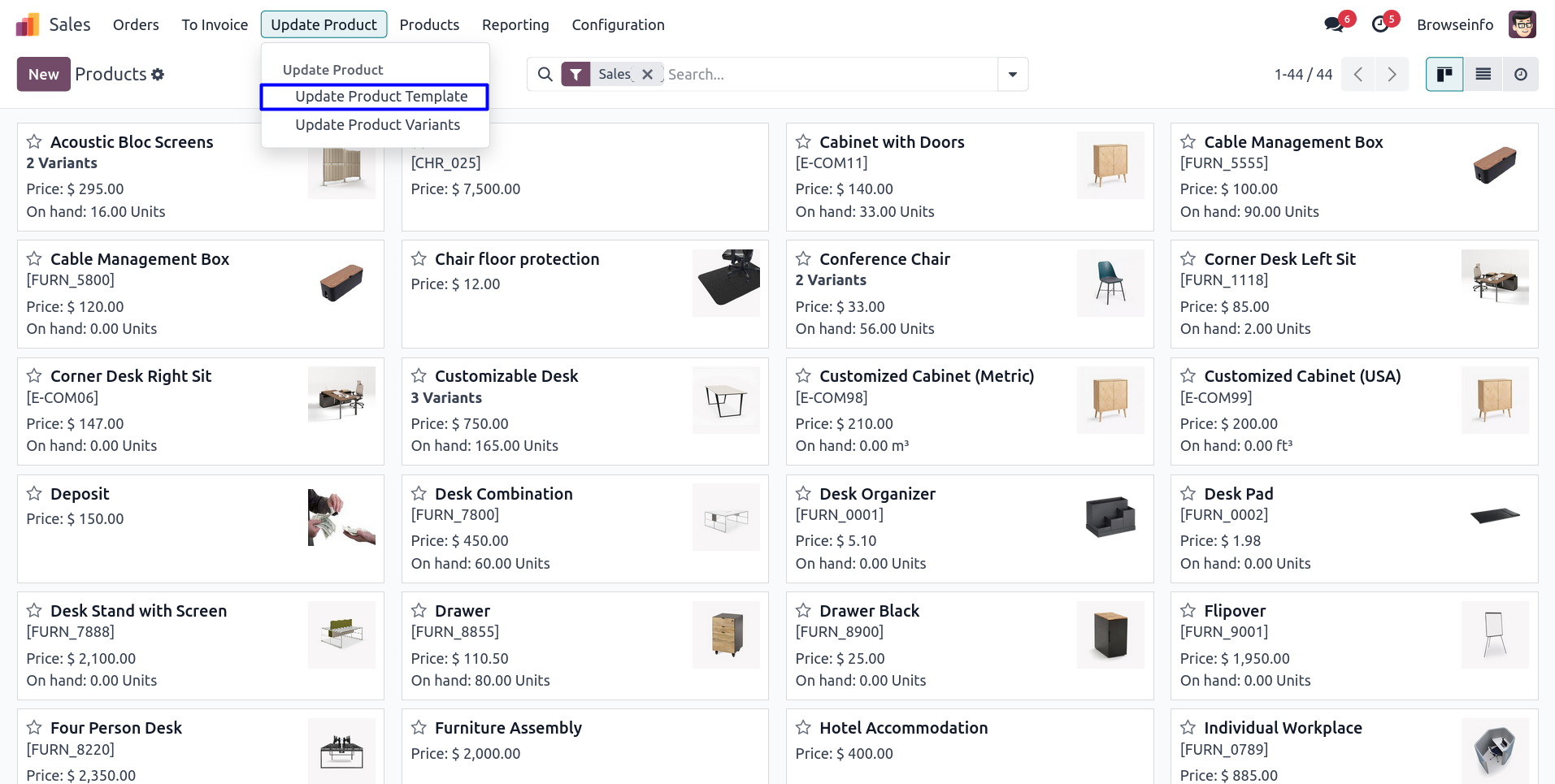Click the New button
The image size is (1555, 784).
[x=44, y=75]
